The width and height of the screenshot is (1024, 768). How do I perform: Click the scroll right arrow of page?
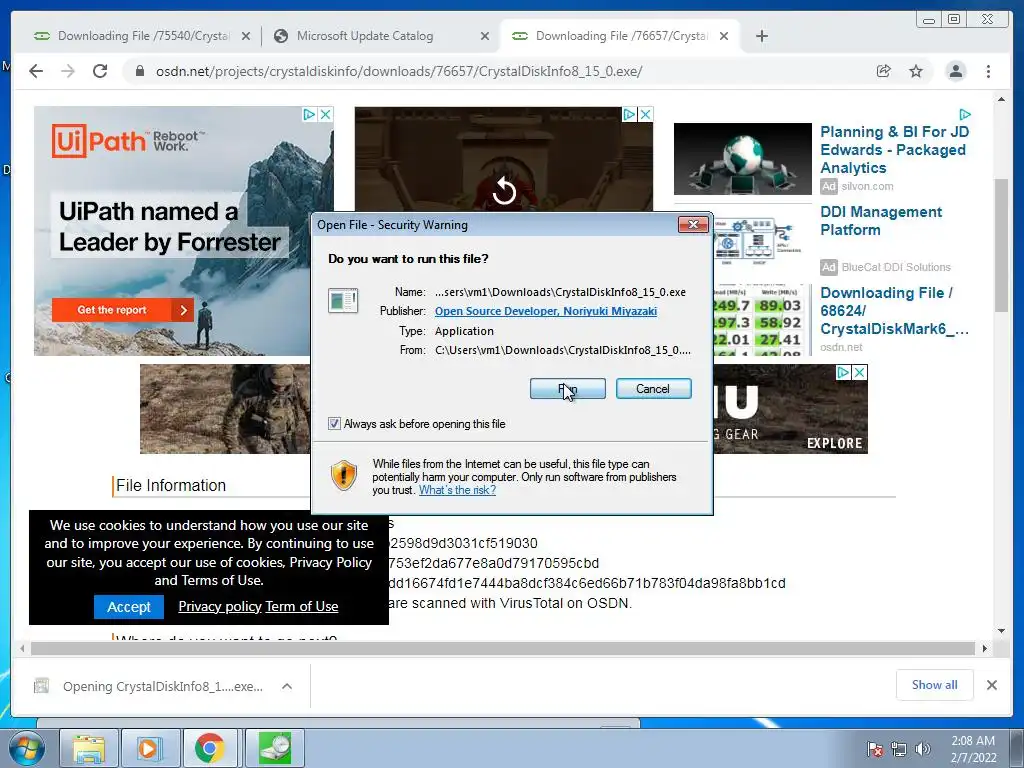[x=984, y=648]
